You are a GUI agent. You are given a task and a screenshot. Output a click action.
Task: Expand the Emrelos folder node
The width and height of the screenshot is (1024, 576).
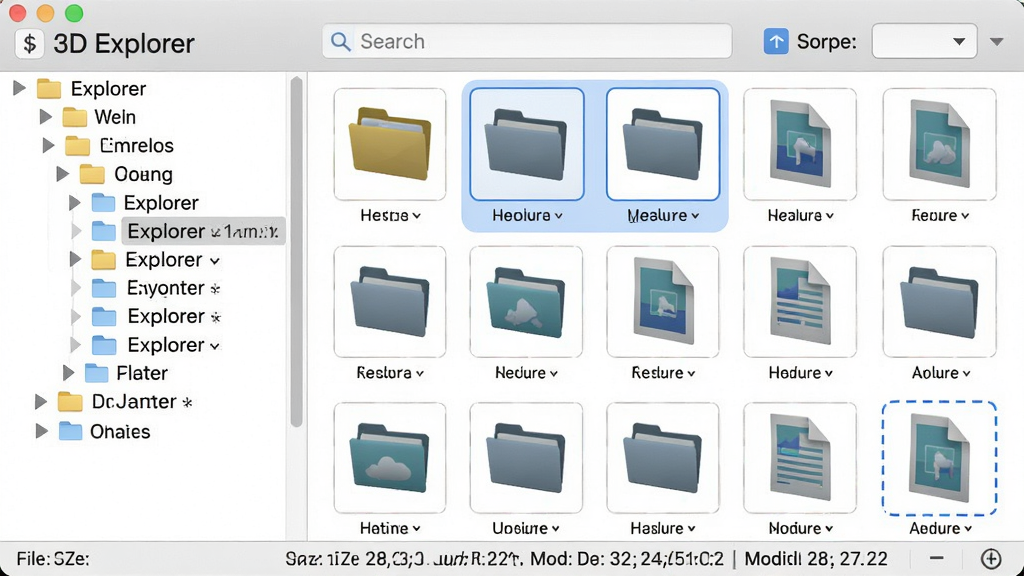(x=48, y=145)
